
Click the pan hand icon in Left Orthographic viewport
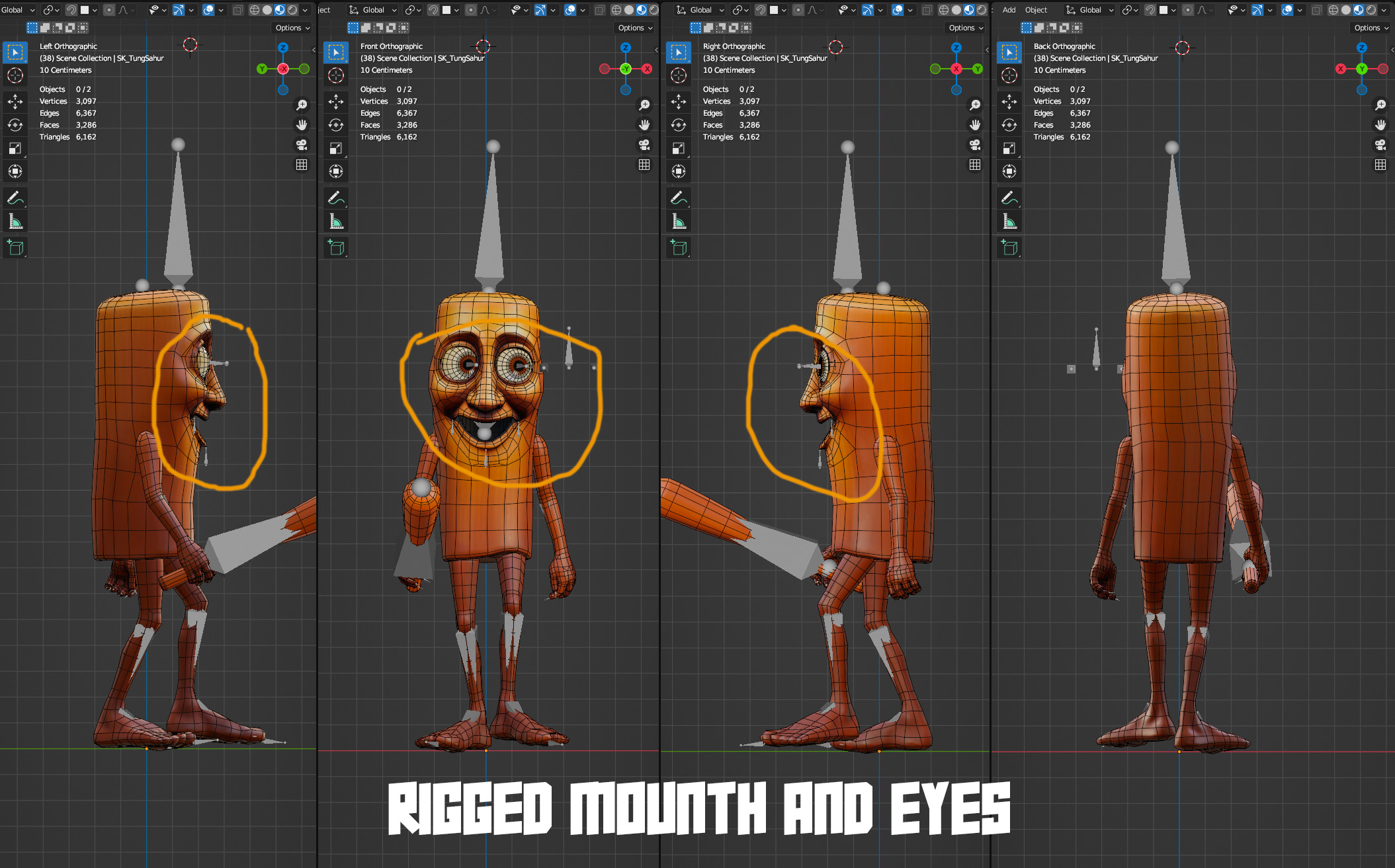coord(302,125)
